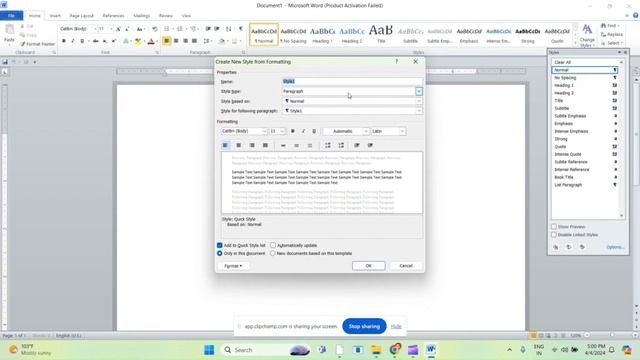Click Cancel in the Create New Style dialog

click(406, 266)
